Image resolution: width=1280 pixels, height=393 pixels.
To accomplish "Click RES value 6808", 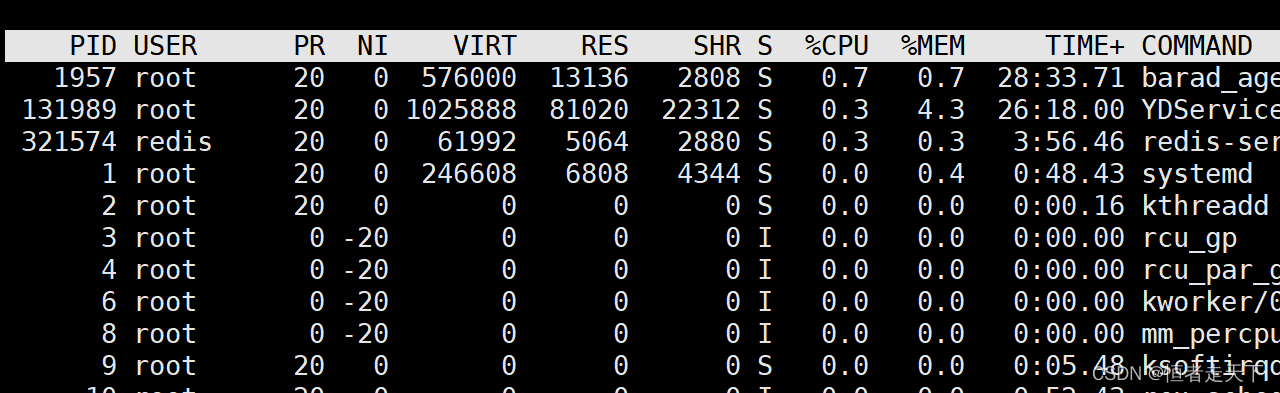I will tap(597, 174).
